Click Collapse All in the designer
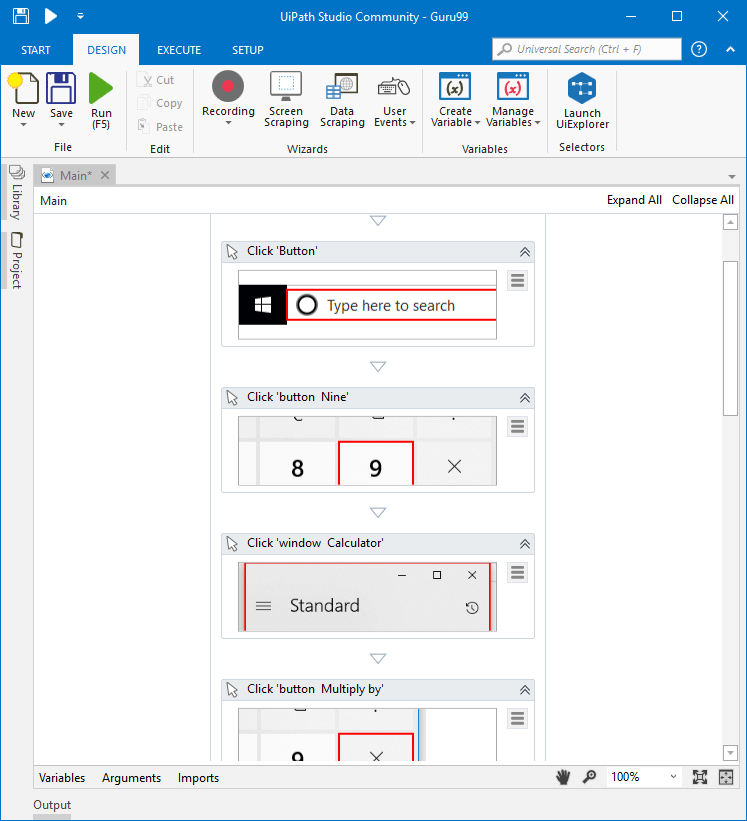 pyautogui.click(x=702, y=200)
